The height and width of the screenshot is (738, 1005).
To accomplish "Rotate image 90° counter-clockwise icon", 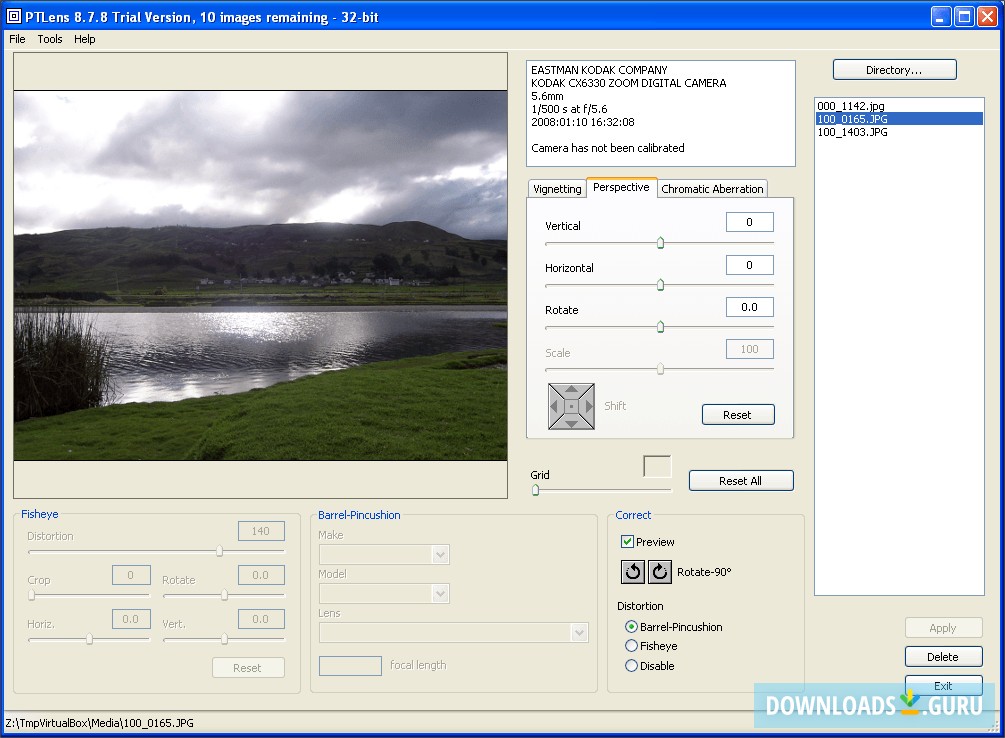I will (x=633, y=571).
